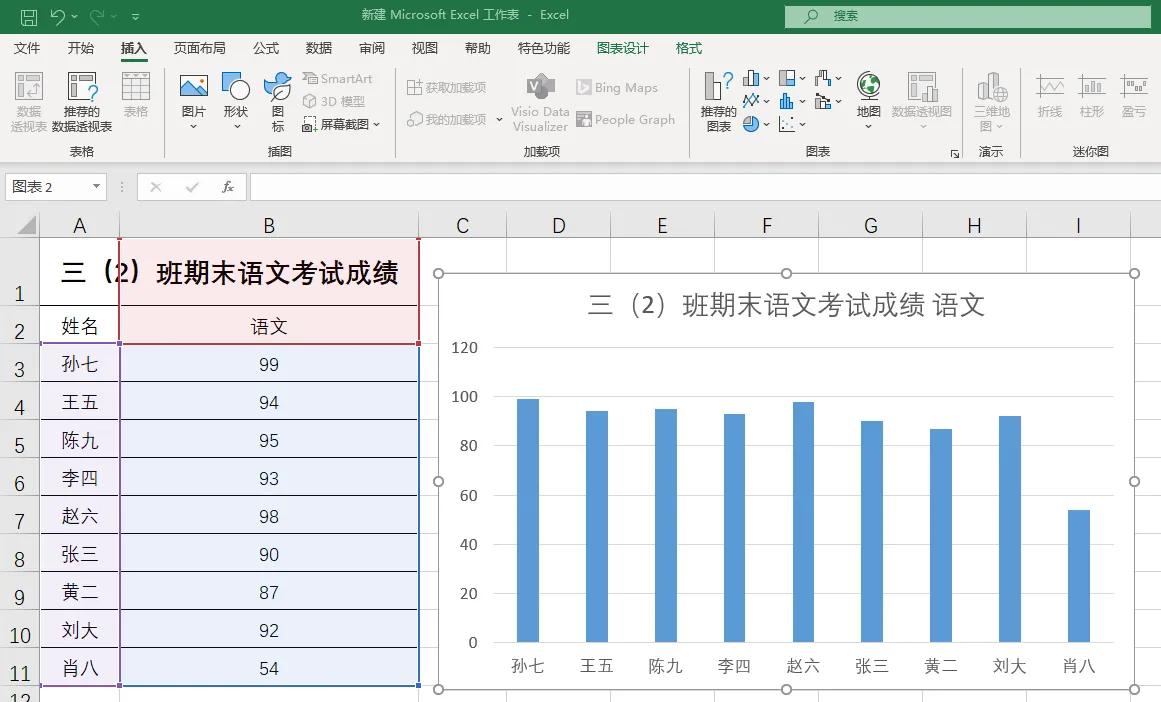Click the Save icon in Quick Access Toolbar
The height and width of the screenshot is (702, 1161).
tap(27, 15)
